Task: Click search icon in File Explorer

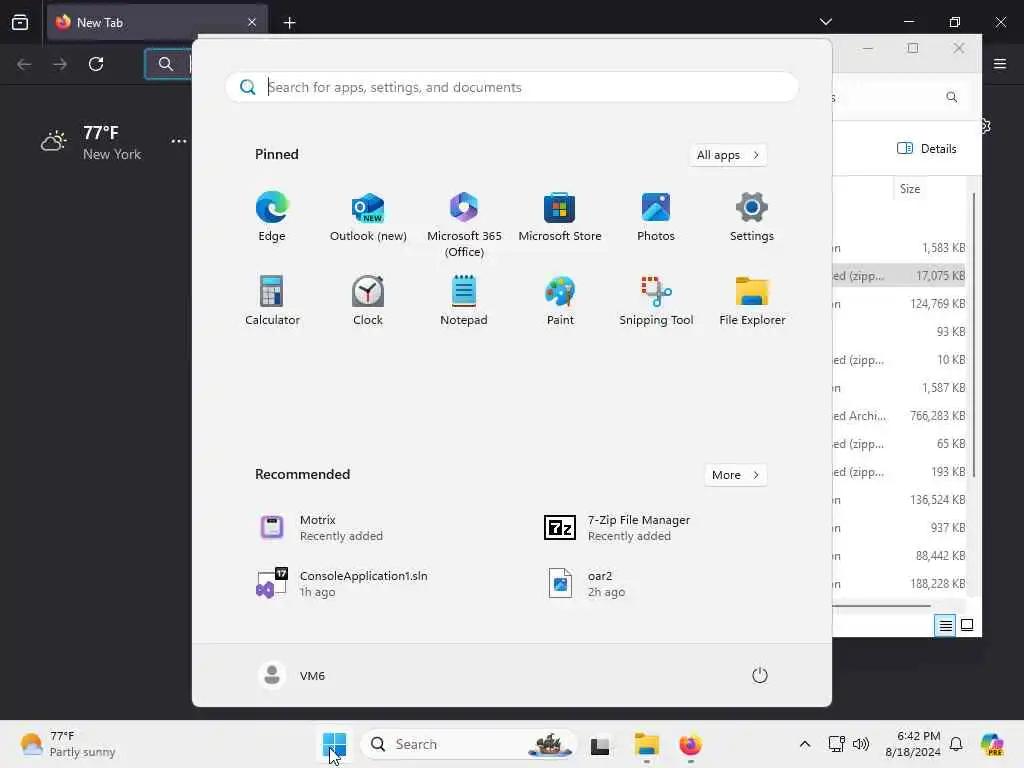Action: click(952, 97)
